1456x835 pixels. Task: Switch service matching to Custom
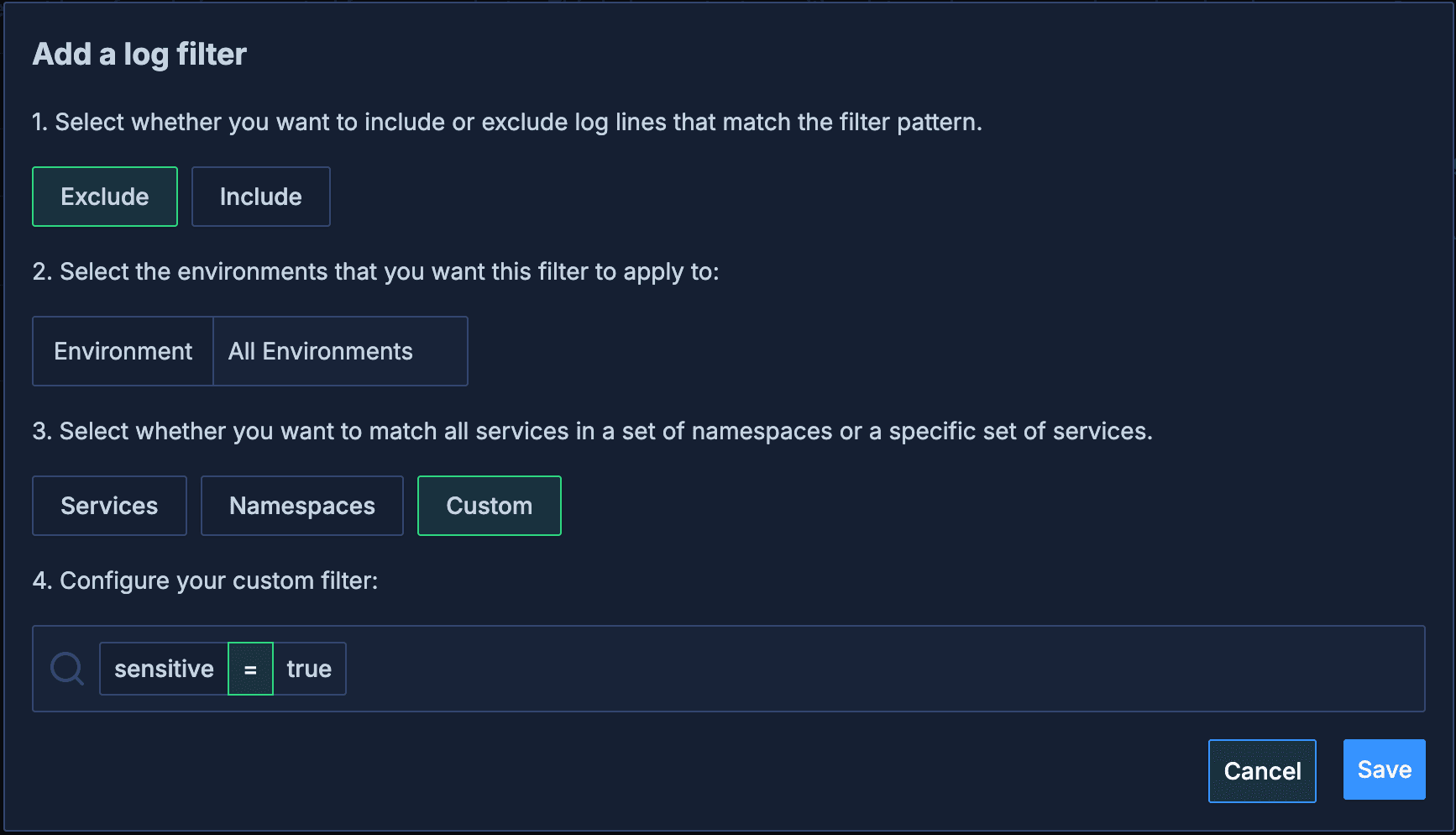pyautogui.click(x=490, y=506)
